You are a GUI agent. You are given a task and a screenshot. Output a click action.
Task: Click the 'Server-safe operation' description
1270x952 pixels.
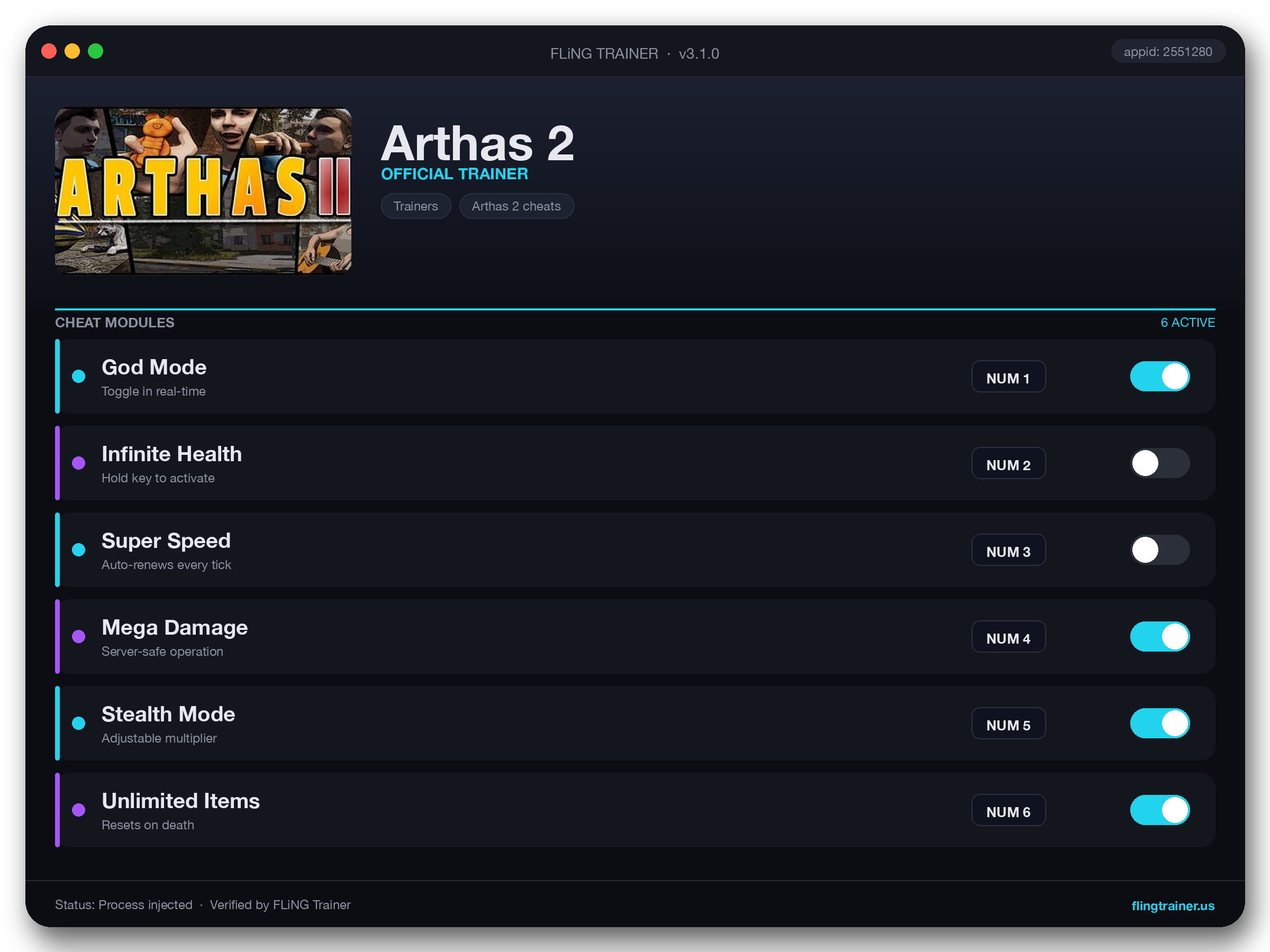[162, 651]
